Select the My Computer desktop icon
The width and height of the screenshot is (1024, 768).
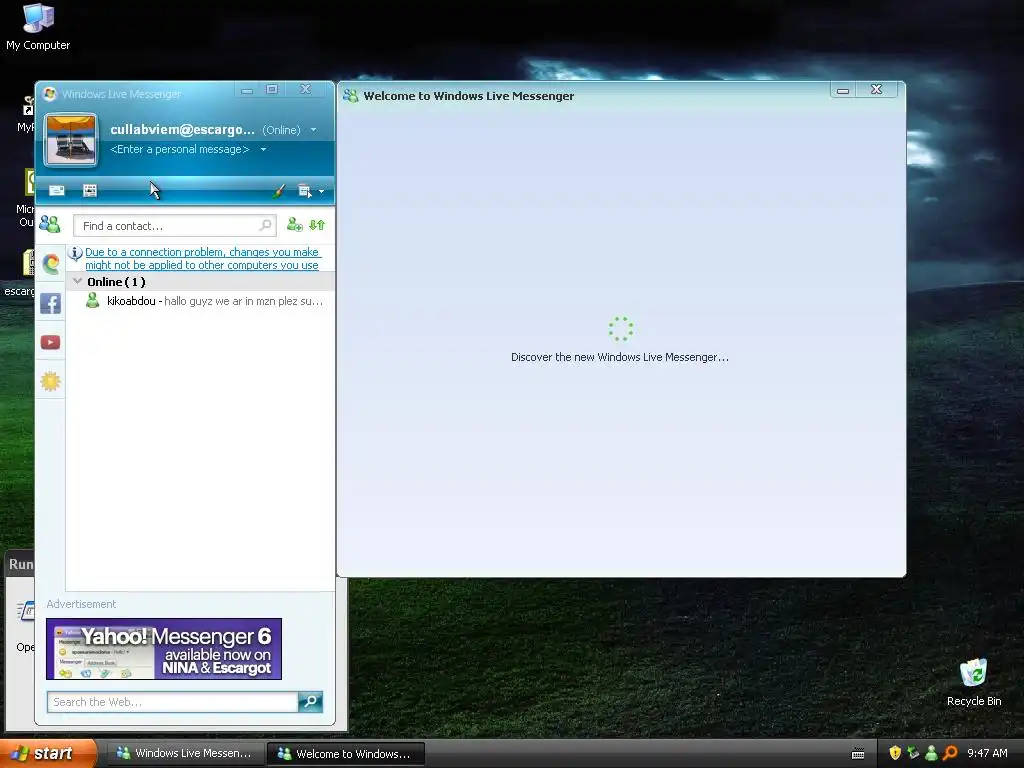(x=38, y=27)
